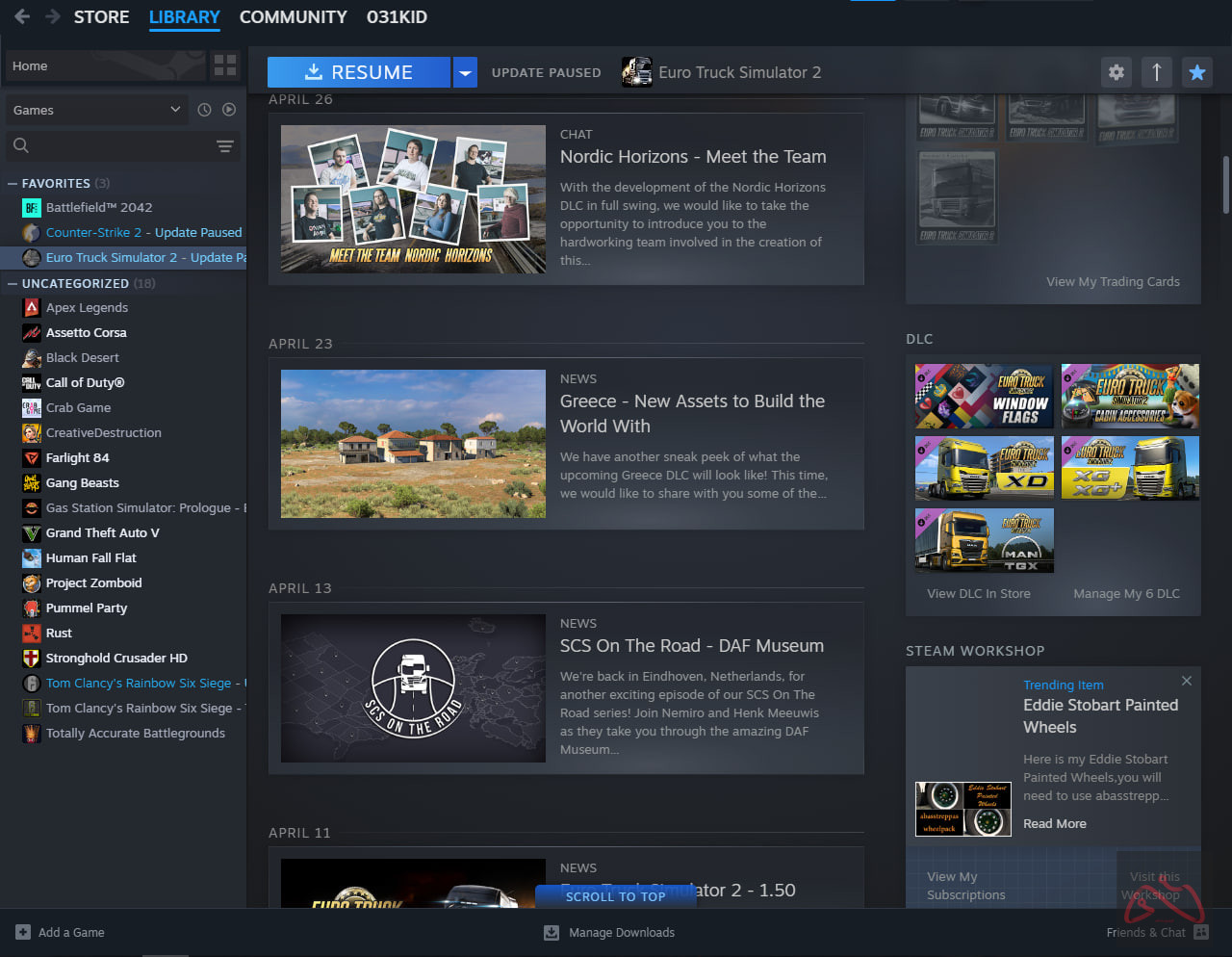Image resolution: width=1232 pixels, height=957 pixels.
Task: Open the Games category dropdown
Action: tap(94, 110)
